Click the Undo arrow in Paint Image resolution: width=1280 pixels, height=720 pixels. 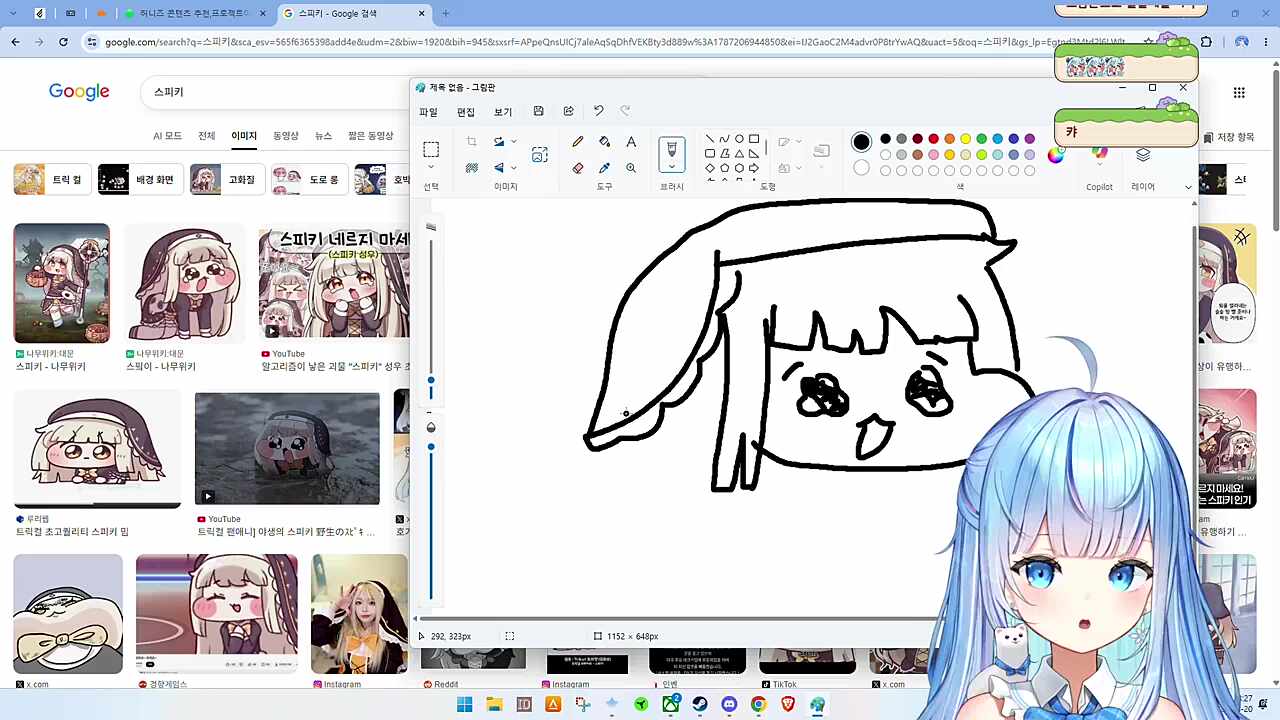click(598, 111)
